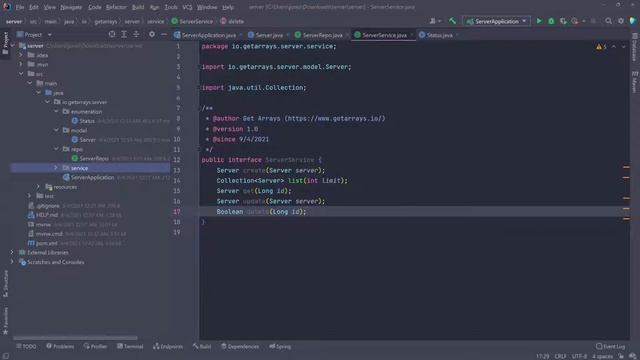This screenshot has width=640, height=360.
Task: Open the Spring tool window
Action: point(280,347)
